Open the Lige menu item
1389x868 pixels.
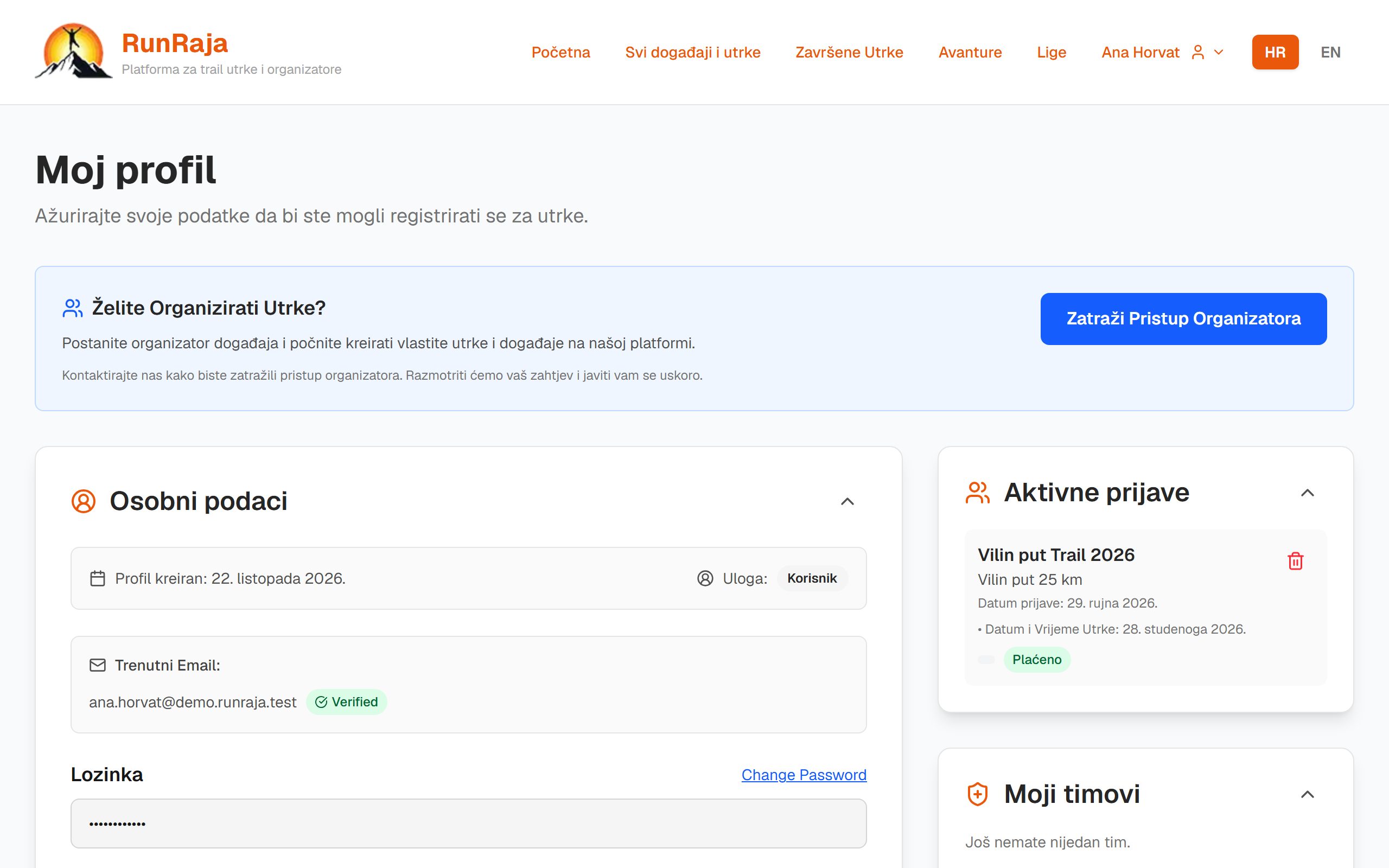[1051, 52]
